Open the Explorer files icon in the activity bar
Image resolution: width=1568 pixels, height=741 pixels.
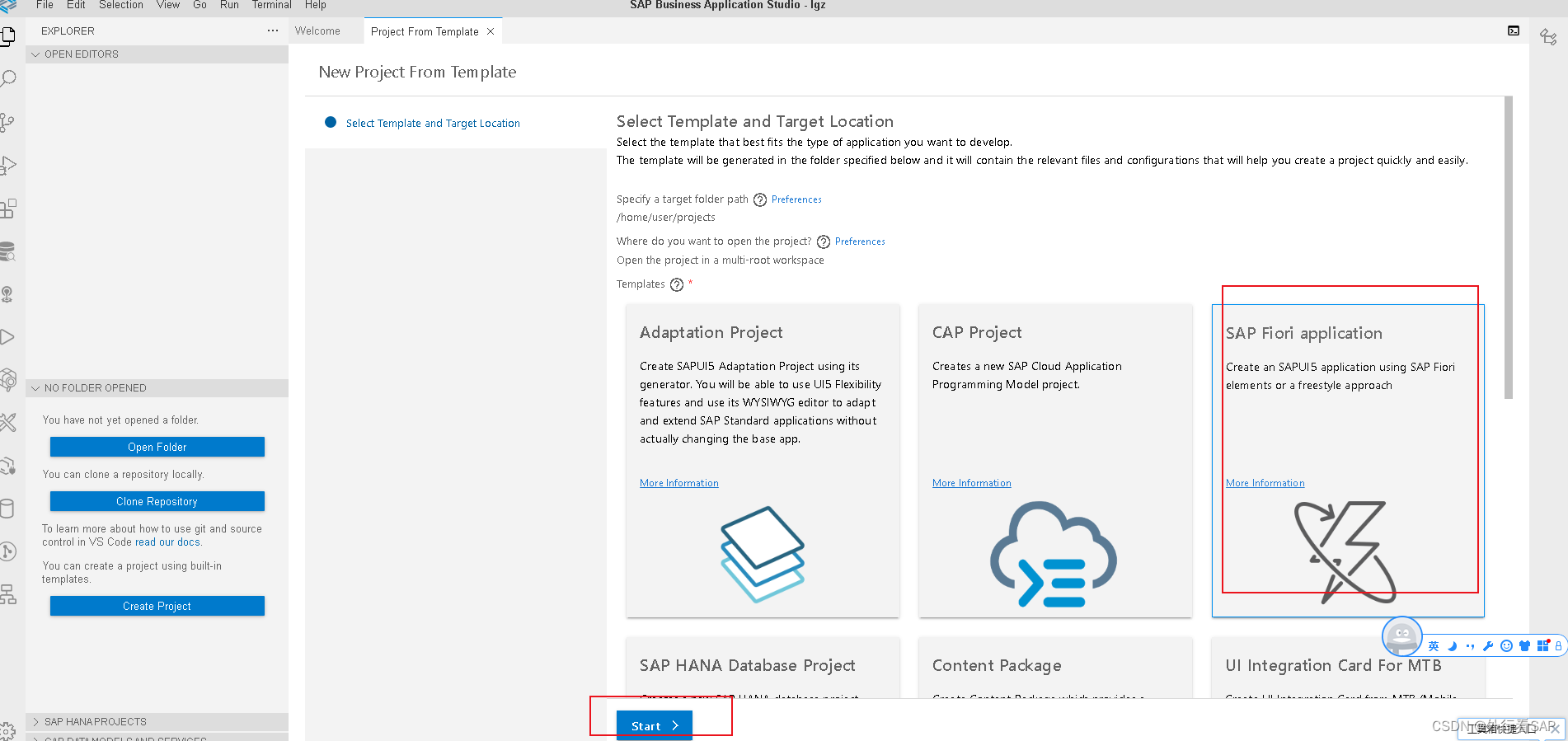[8, 36]
